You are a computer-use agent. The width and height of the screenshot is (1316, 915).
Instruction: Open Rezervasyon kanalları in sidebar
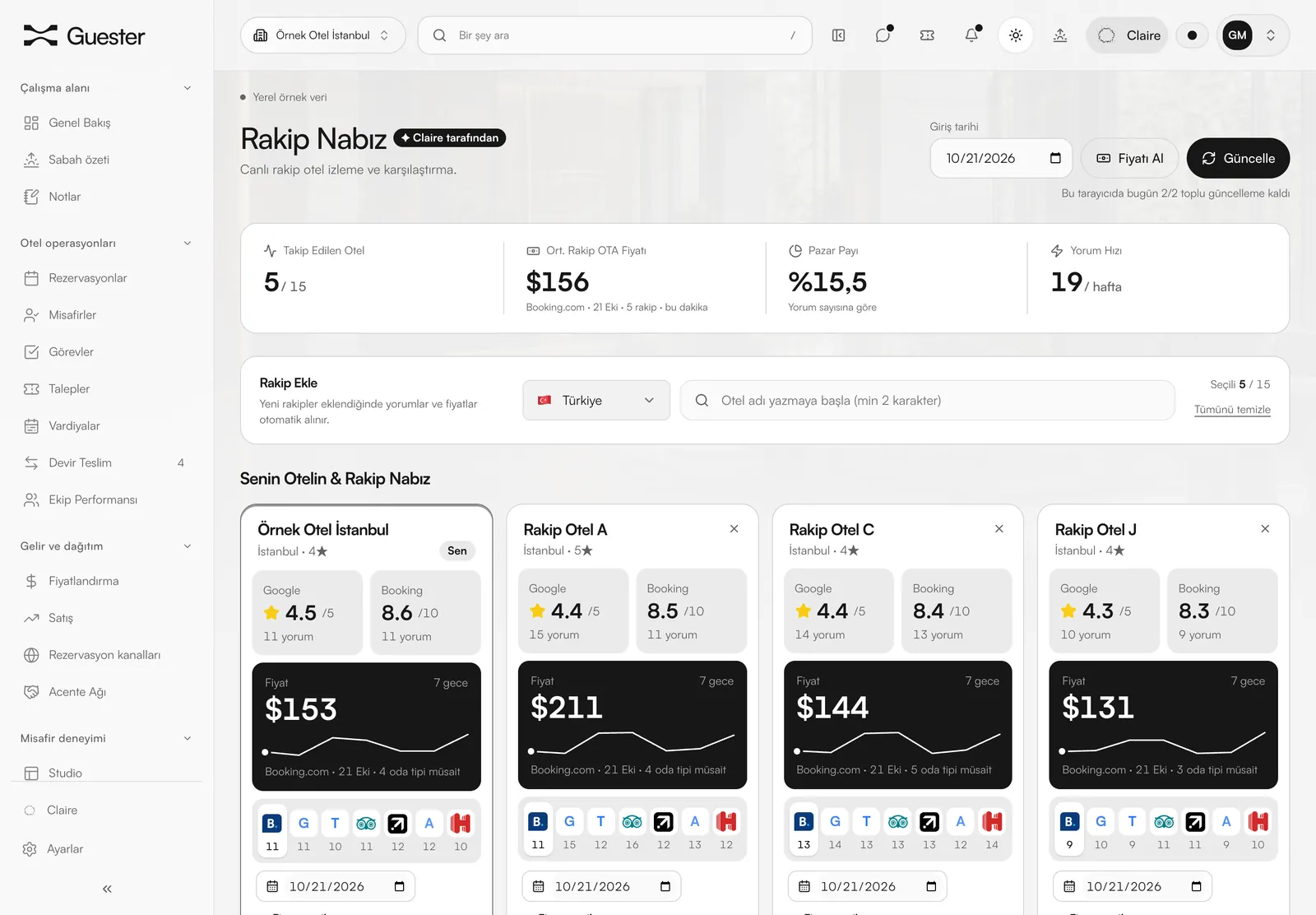106,655
